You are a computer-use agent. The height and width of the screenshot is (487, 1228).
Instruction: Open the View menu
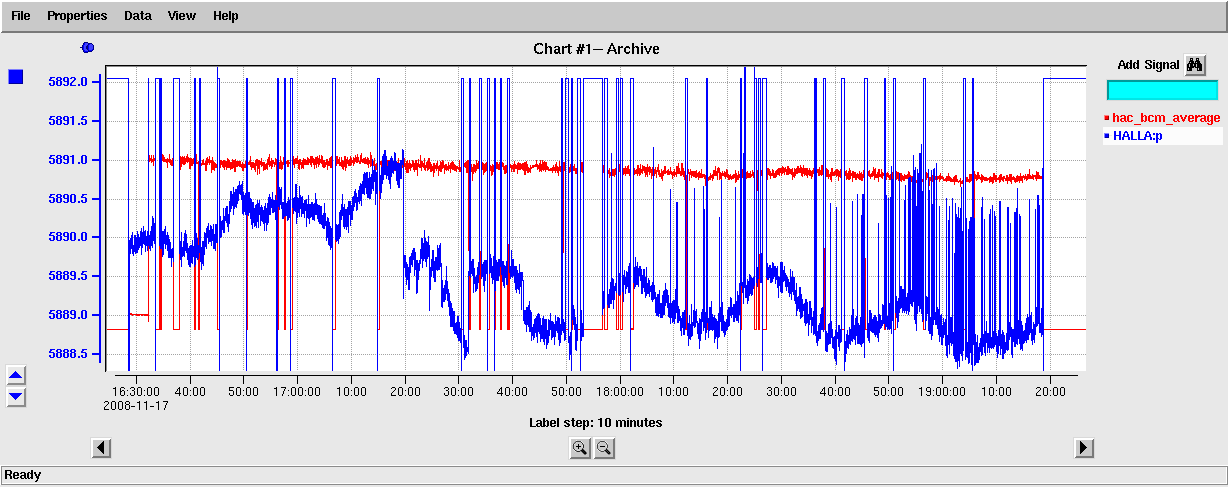[x=182, y=16]
